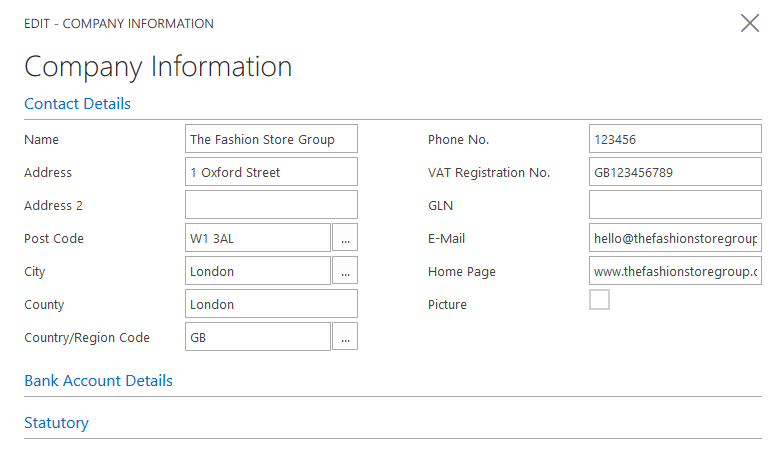Viewport: 780px width, 449px height.
Task: Click the Name input field
Action: (x=271, y=139)
